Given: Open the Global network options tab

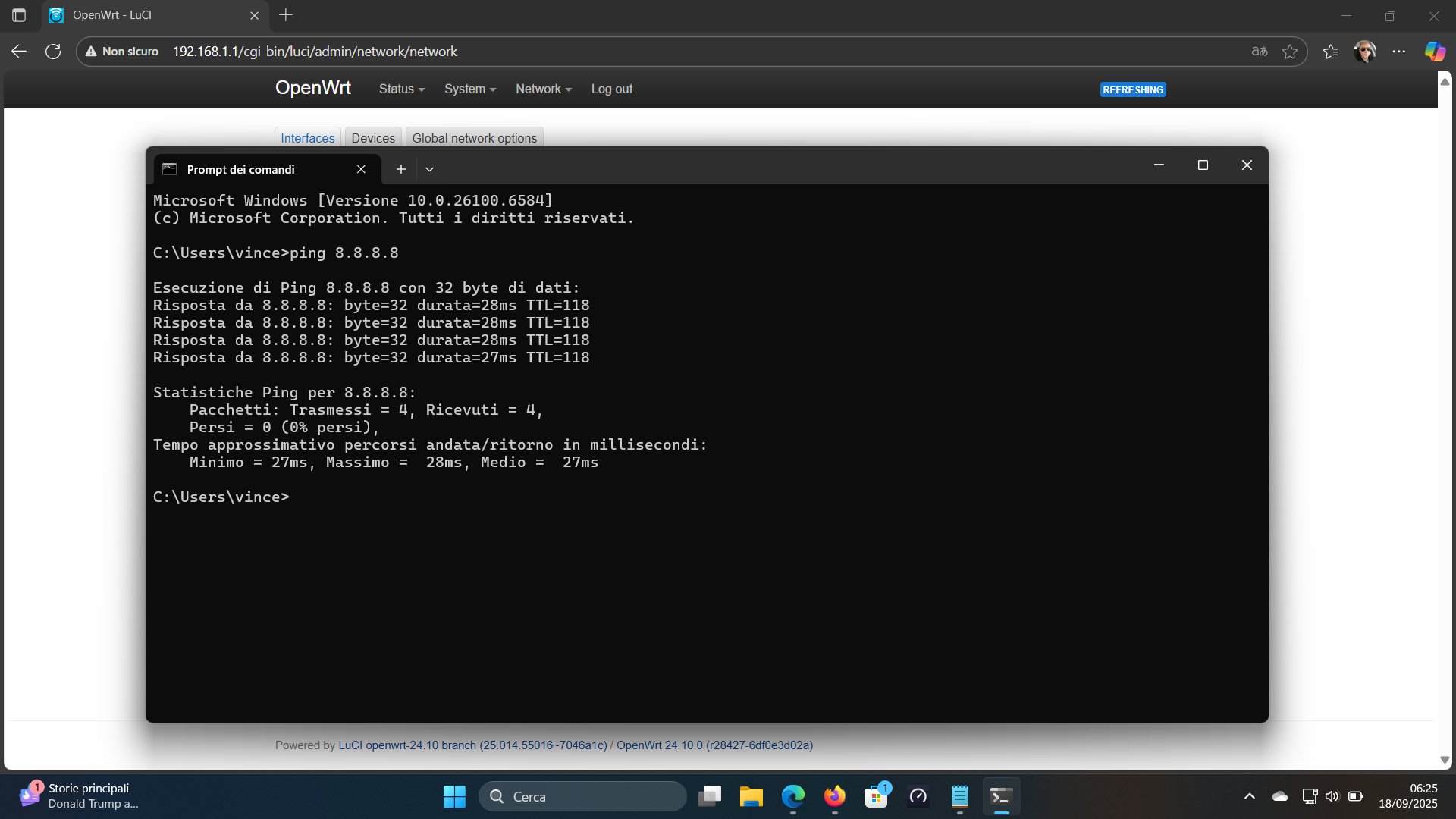Looking at the screenshot, I should (x=474, y=138).
